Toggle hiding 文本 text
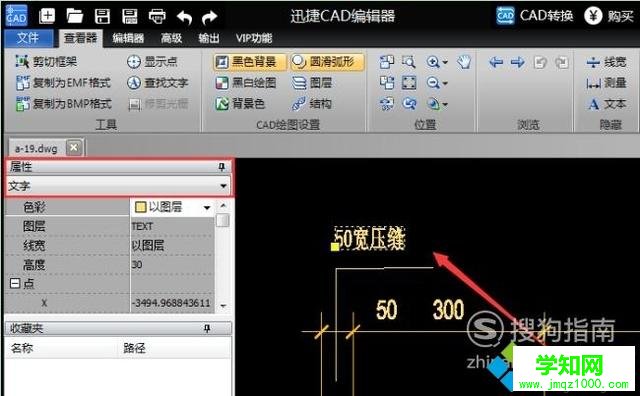The image size is (640, 396). [607, 104]
